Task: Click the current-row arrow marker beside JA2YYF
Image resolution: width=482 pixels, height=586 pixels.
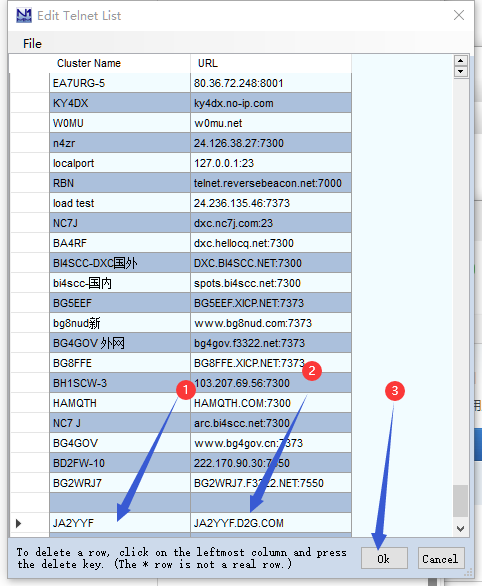Action: click(19, 523)
